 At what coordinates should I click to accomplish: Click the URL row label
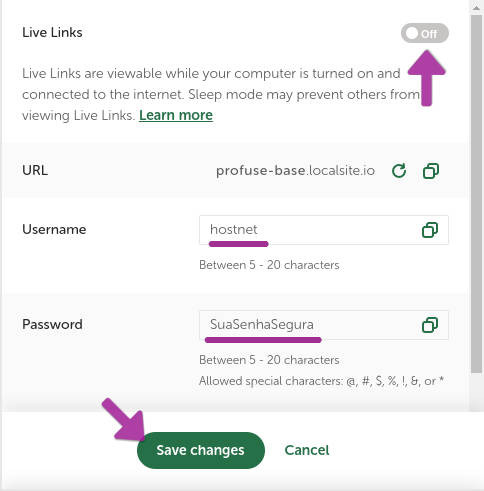click(35, 170)
